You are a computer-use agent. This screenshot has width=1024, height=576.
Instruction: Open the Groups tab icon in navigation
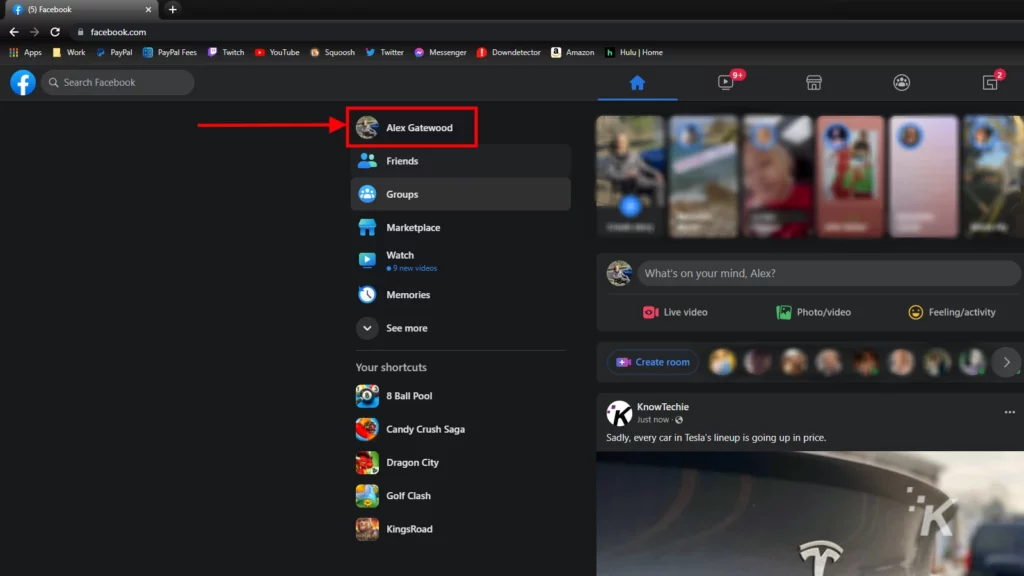902,83
